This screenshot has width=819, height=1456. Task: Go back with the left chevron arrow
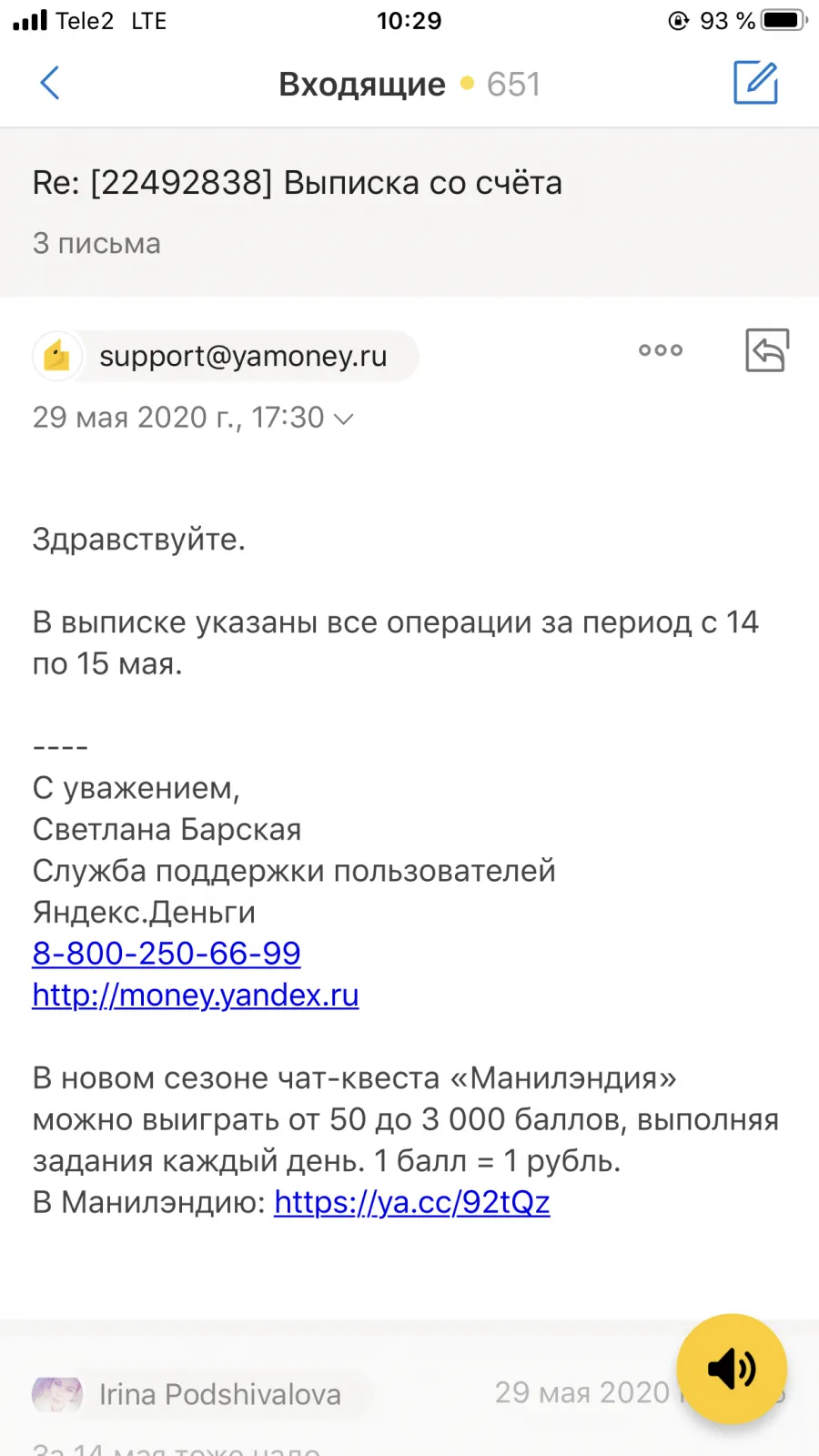coord(50,83)
